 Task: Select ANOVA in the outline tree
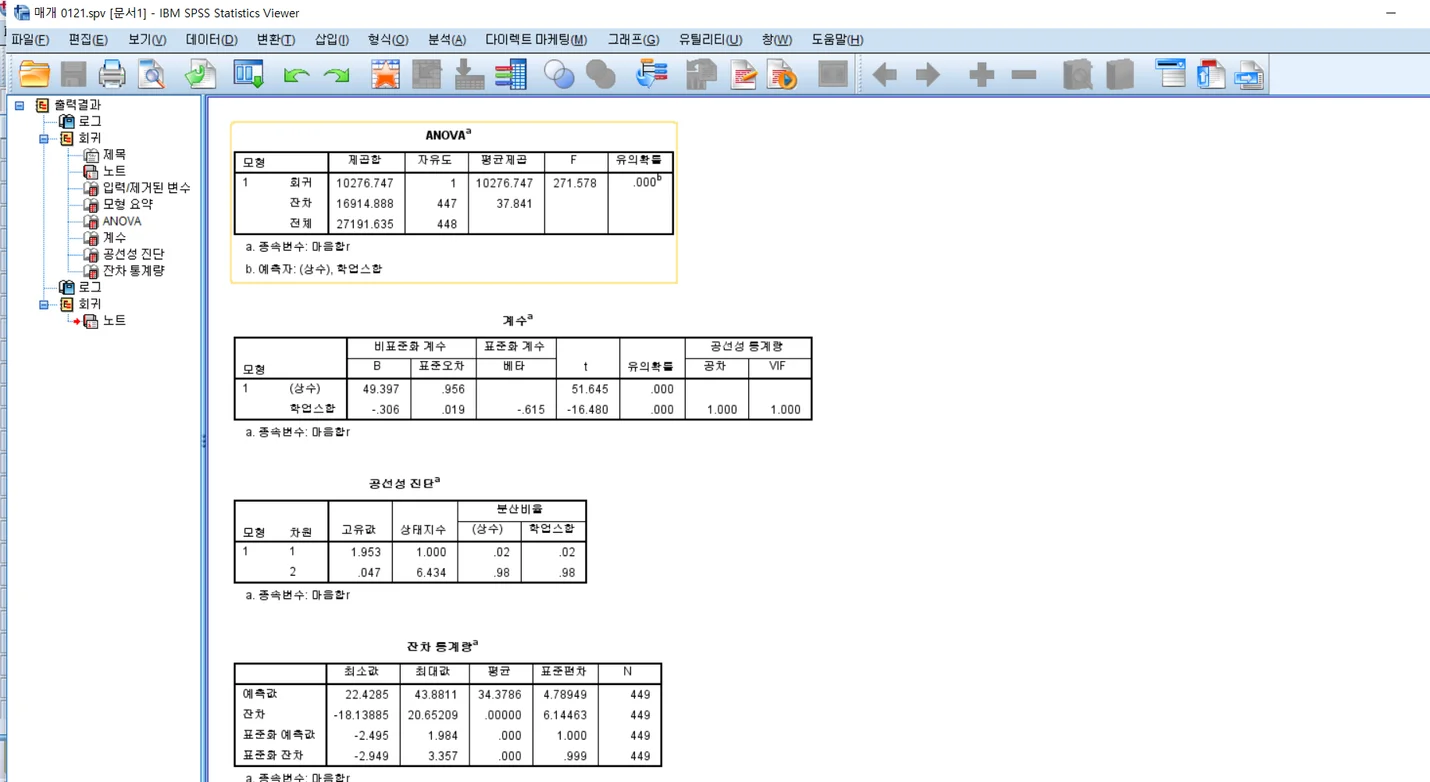121,221
